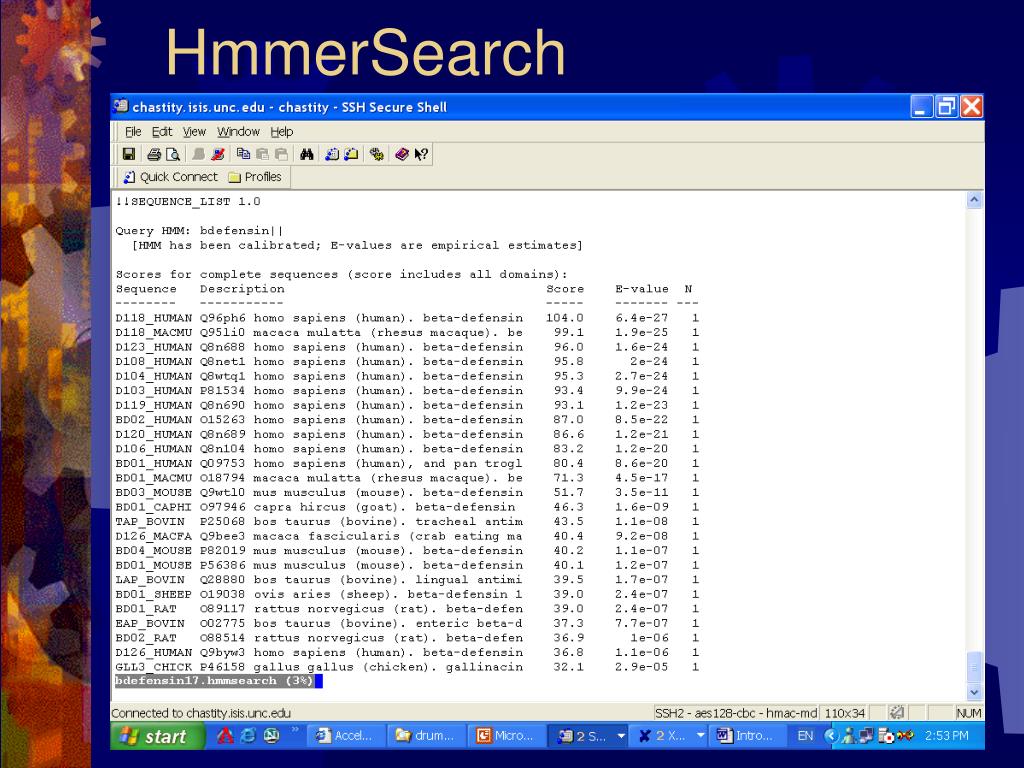Click the third Quick Launch icon
This screenshot has height=768, width=1024.
pos(271,736)
